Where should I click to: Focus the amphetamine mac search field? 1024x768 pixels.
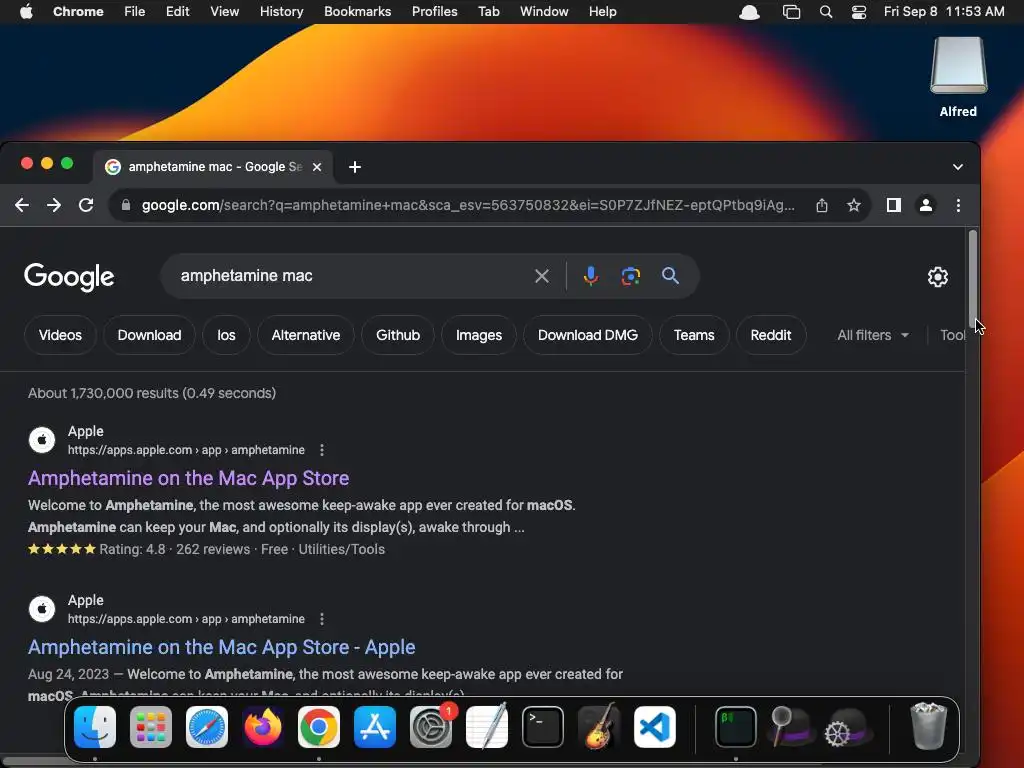(x=353, y=276)
